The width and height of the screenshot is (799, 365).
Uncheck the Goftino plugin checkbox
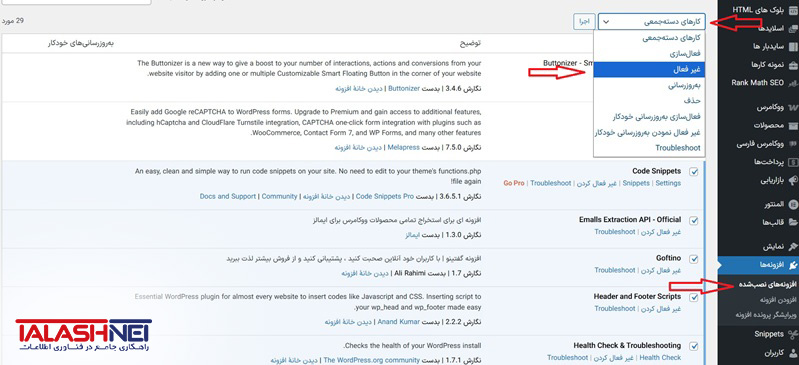(x=694, y=258)
